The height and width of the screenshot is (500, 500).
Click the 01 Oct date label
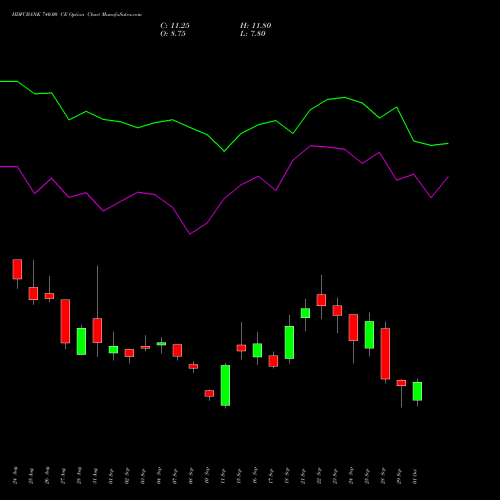[x=415, y=476]
